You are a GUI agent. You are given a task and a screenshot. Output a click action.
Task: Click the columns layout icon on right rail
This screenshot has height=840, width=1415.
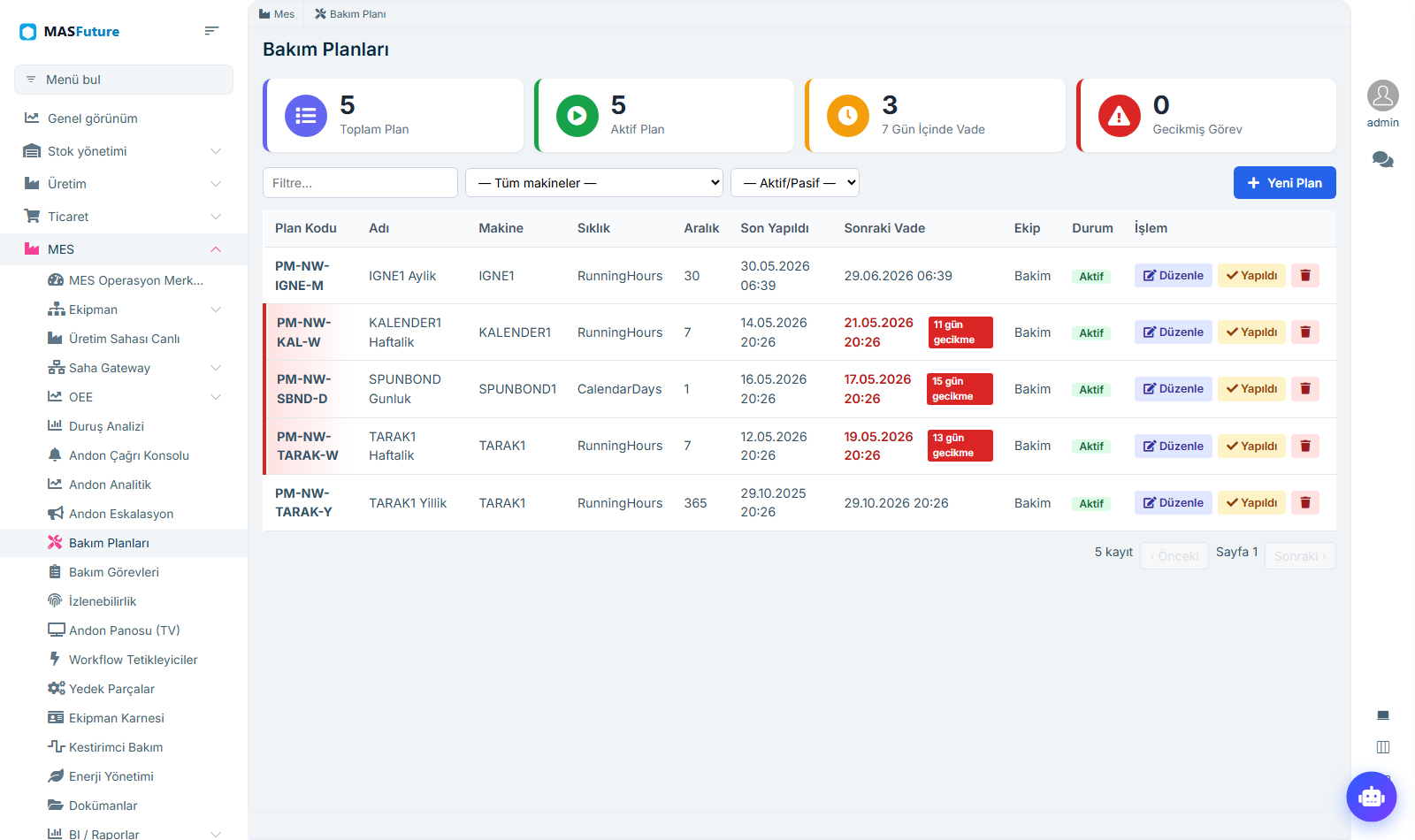(x=1383, y=747)
